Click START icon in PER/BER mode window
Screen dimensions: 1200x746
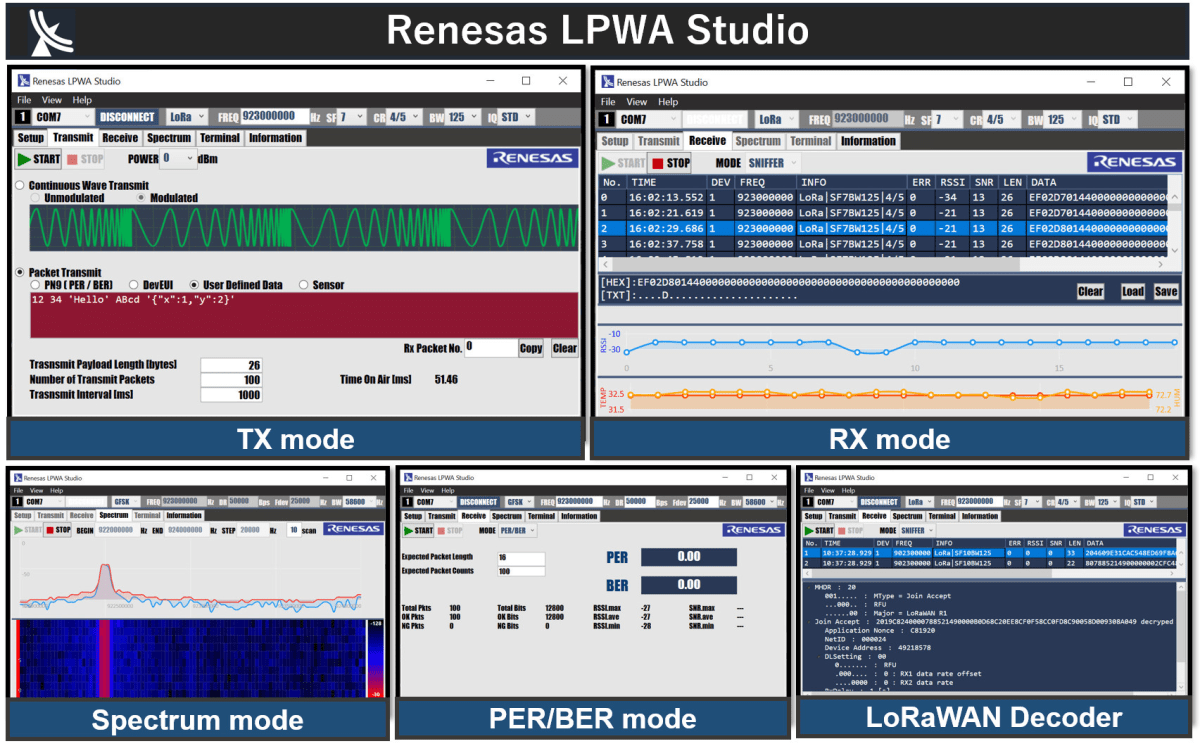pyautogui.click(x=407, y=531)
